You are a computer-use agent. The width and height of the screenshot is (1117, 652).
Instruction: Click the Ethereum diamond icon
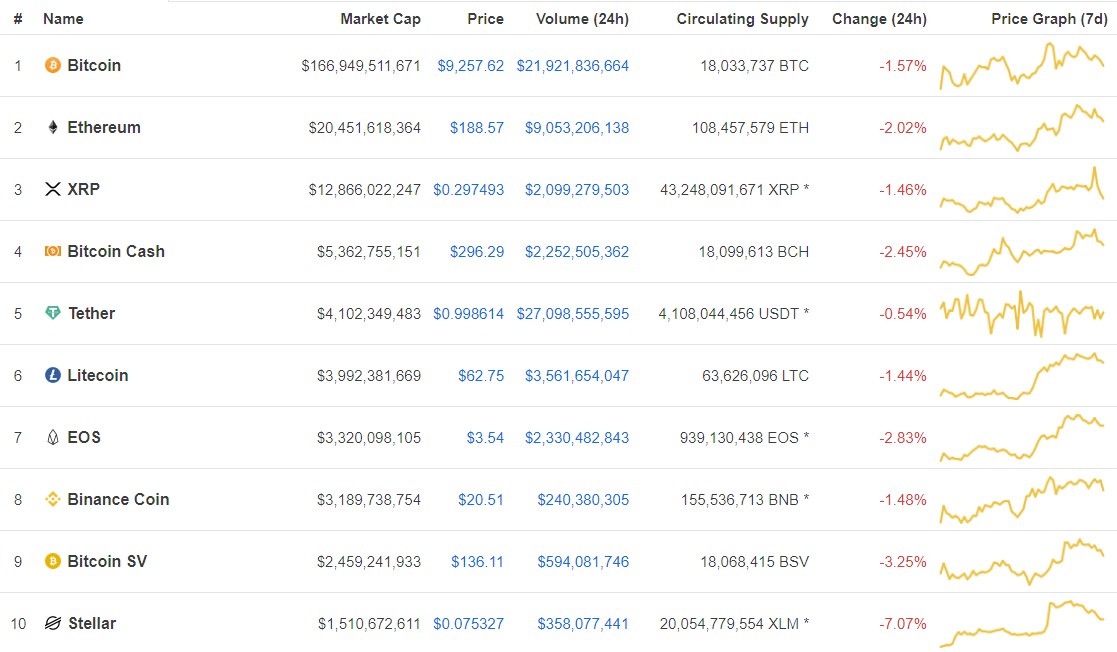coord(53,128)
